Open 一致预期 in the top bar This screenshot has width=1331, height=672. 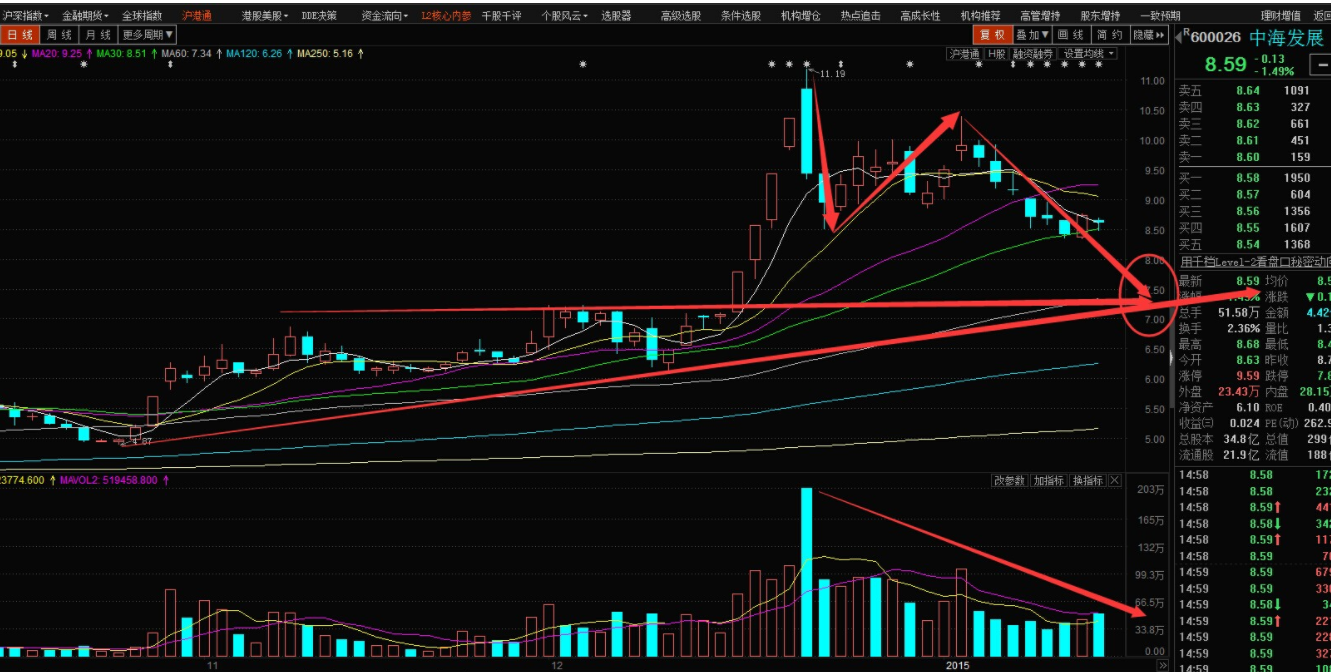click(1161, 16)
